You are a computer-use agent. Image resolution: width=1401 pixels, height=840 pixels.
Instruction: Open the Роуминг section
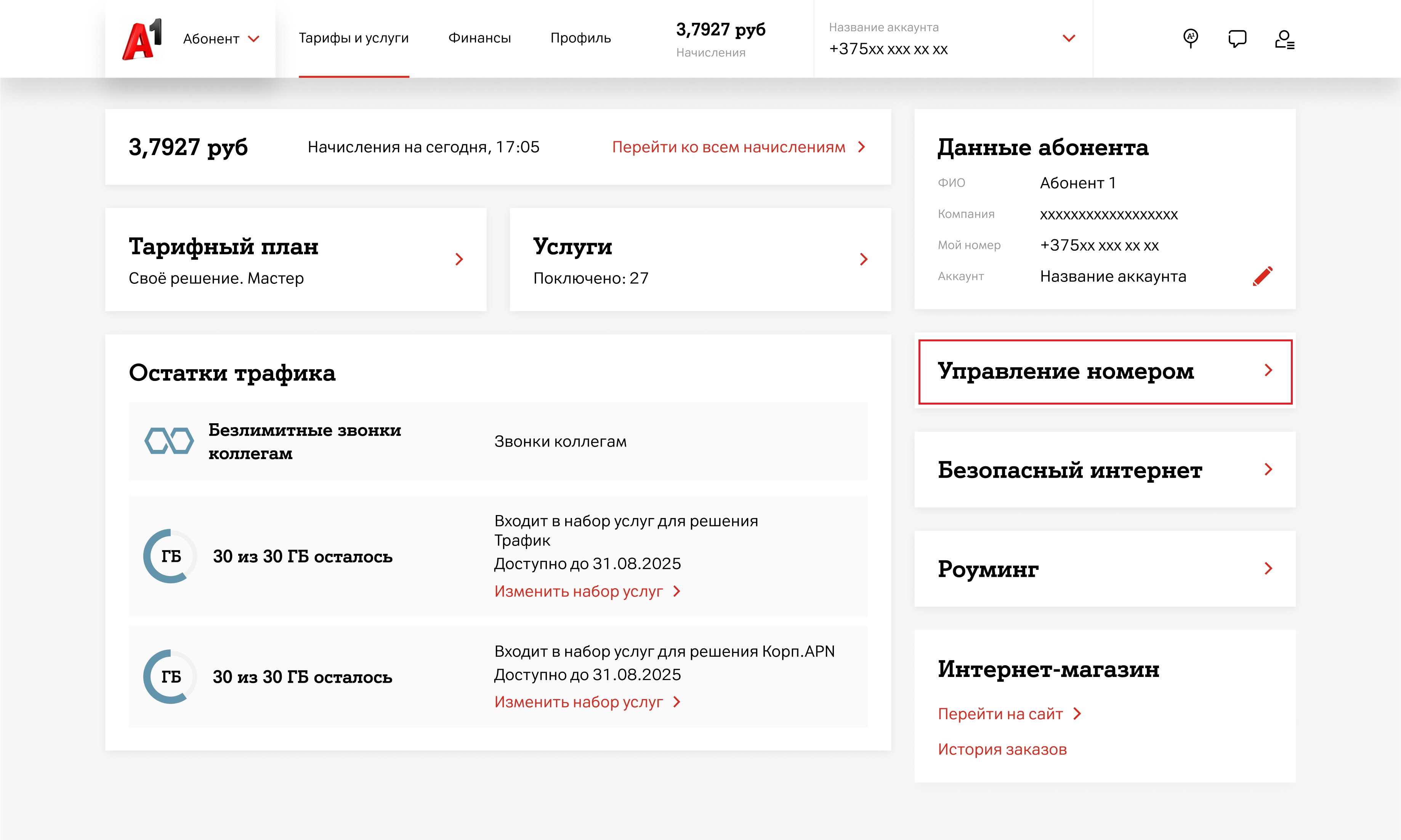click(x=1104, y=568)
